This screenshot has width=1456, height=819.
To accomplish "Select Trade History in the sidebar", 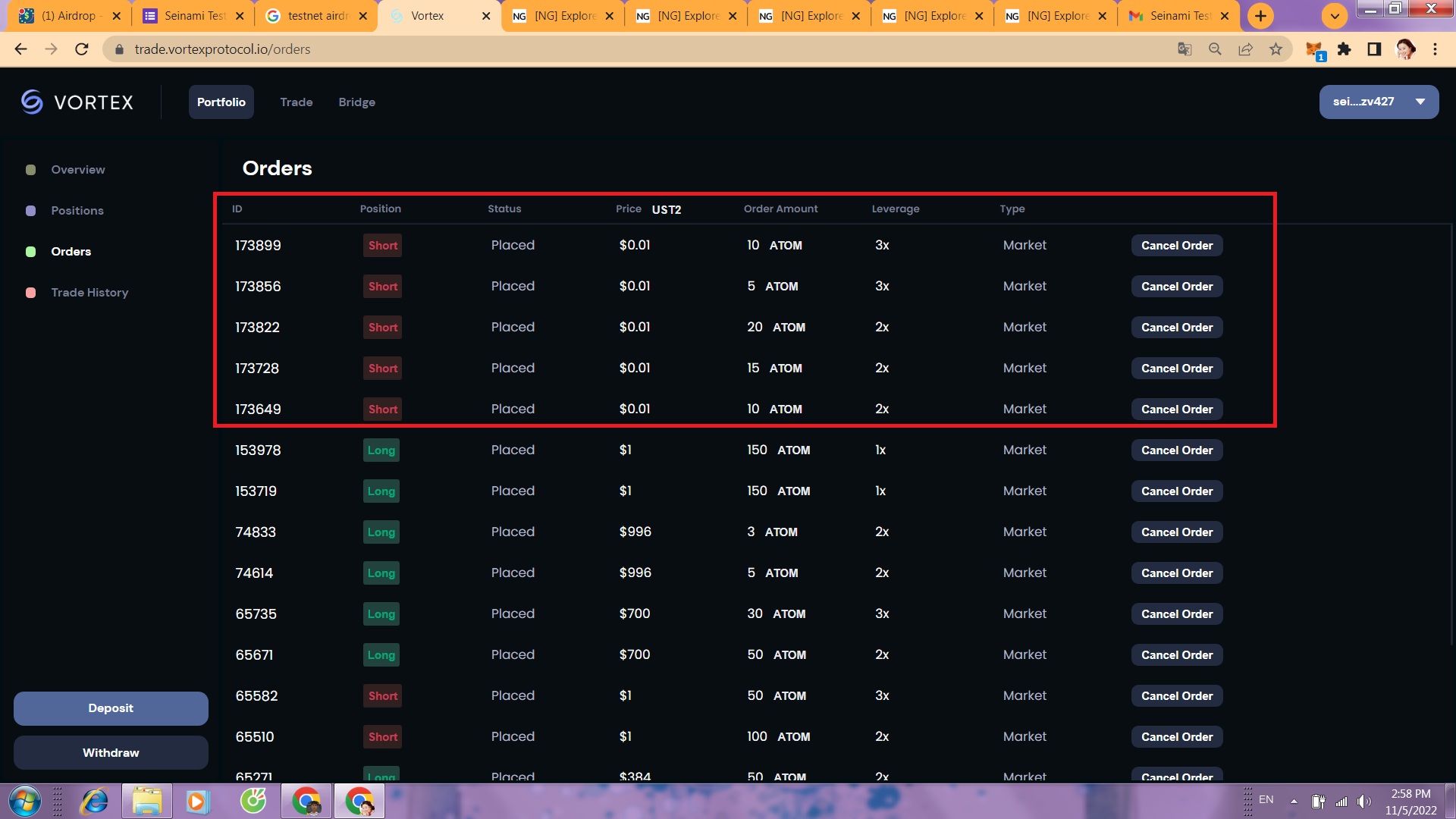I will [89, 293].
